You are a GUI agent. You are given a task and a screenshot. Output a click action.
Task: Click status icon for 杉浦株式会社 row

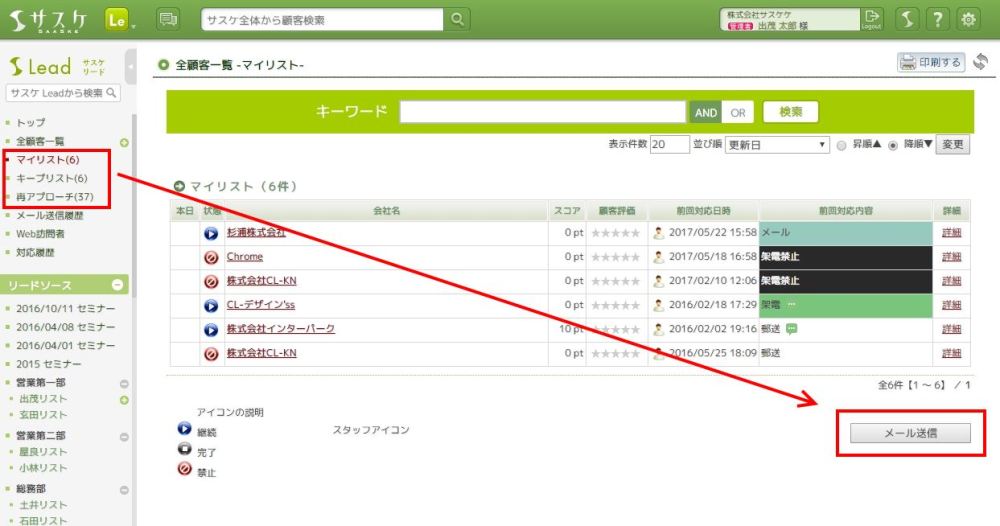pyautogui.click(x=211, y=233)
